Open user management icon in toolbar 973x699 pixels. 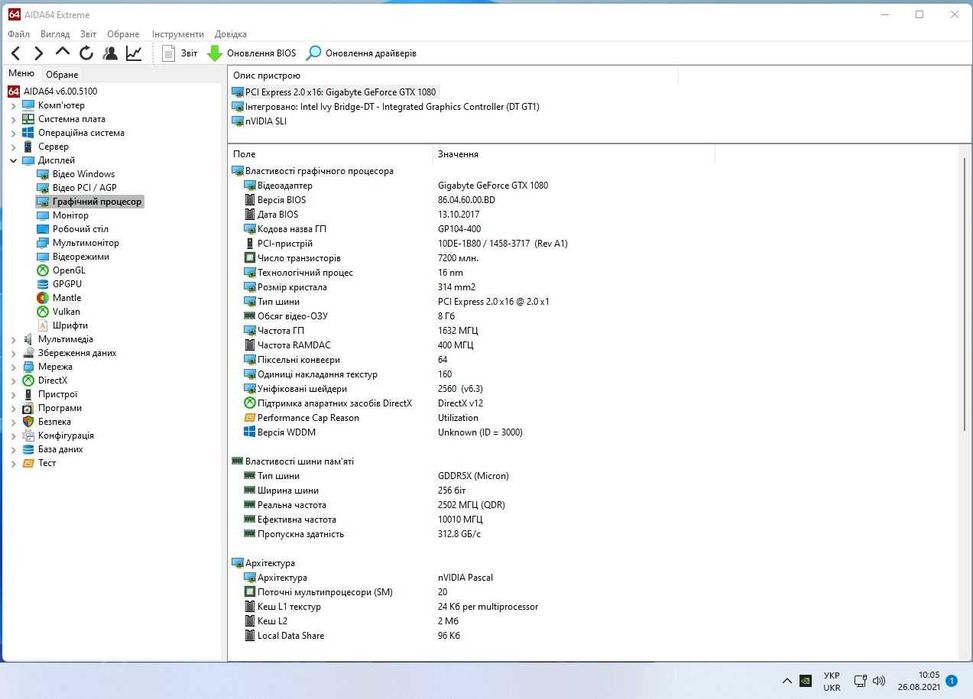110,53
